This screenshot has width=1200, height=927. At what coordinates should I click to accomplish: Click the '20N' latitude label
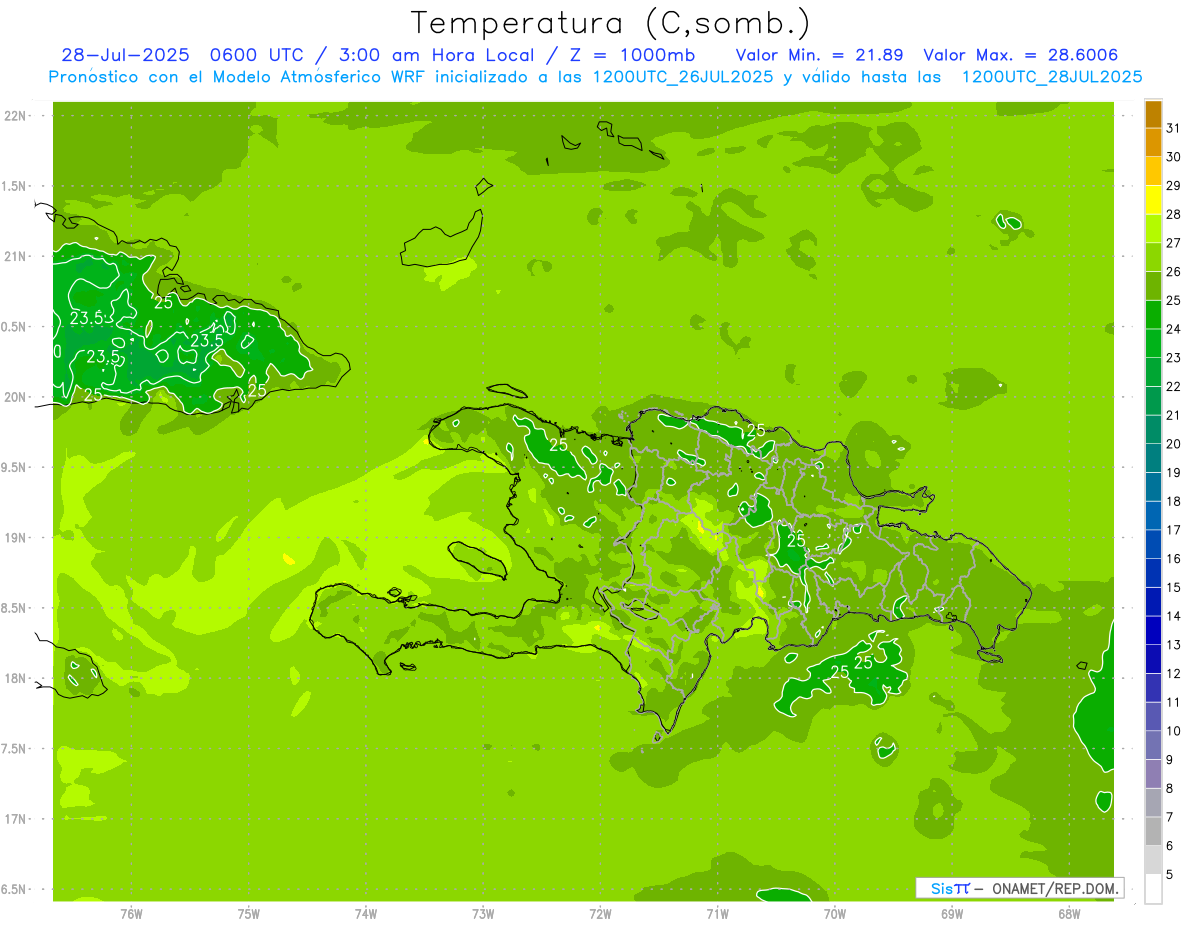17,397
